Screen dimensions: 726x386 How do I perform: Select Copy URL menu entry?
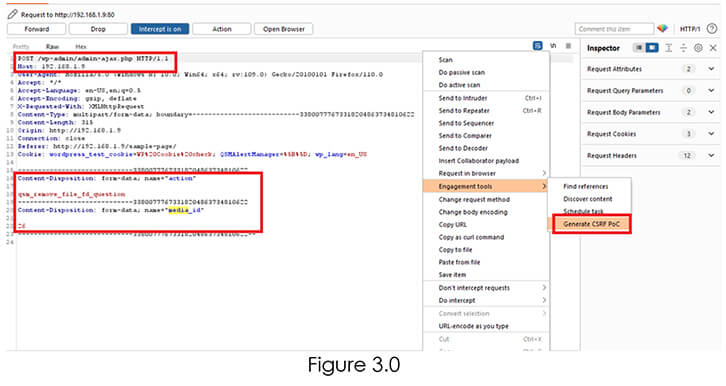tap(486, 224)
